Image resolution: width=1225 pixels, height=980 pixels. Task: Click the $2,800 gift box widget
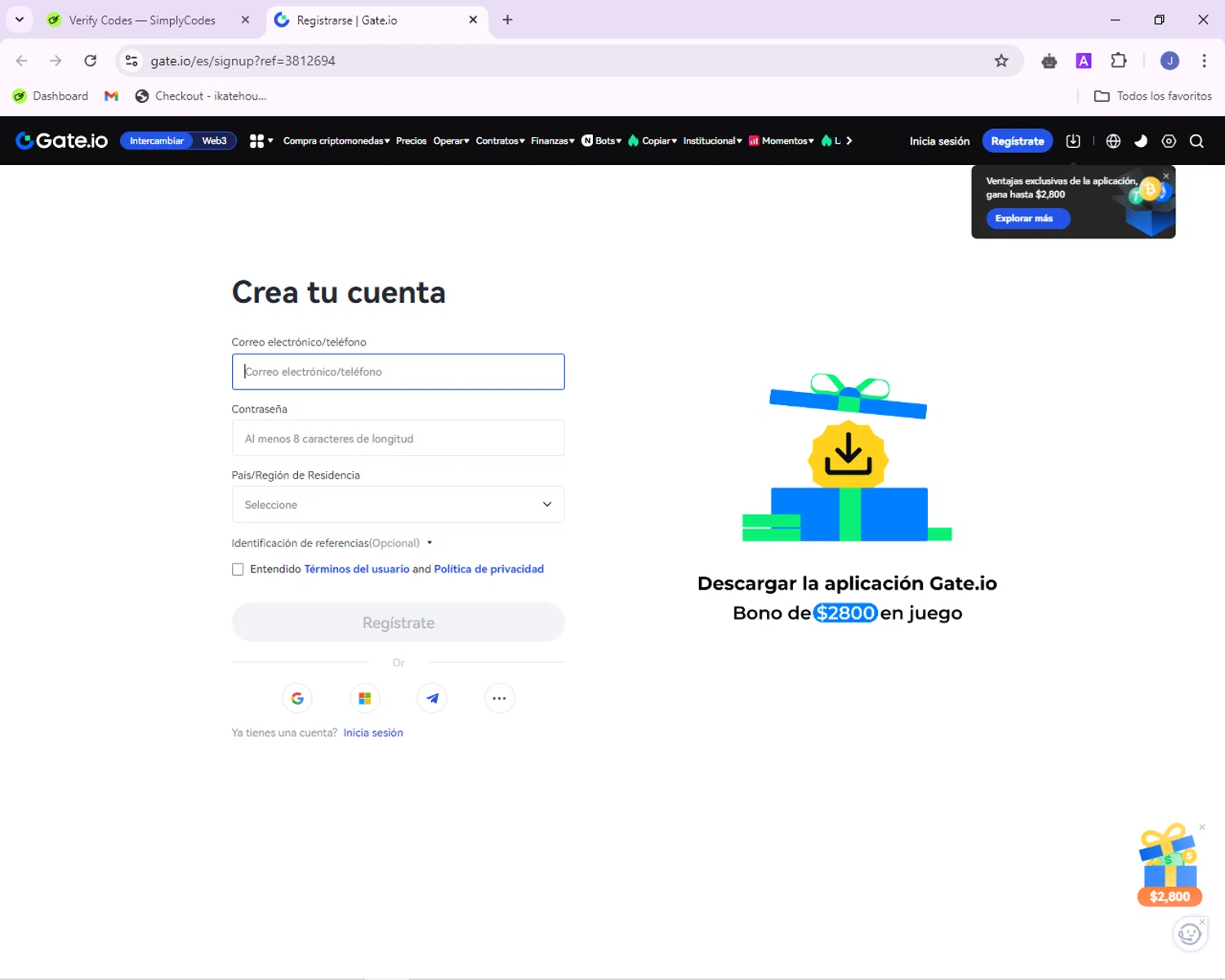[x=1169, y=865]
